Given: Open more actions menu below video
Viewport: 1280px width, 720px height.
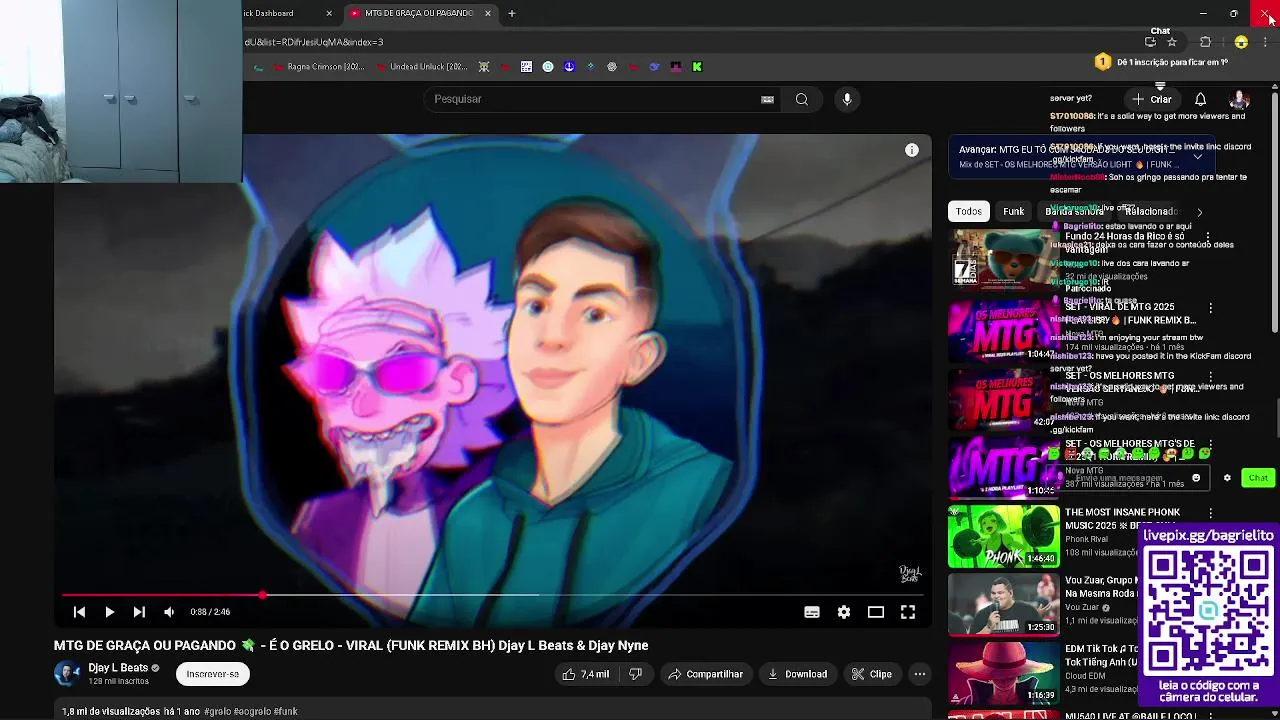Looking at the screenshot, I should (919, 674).
